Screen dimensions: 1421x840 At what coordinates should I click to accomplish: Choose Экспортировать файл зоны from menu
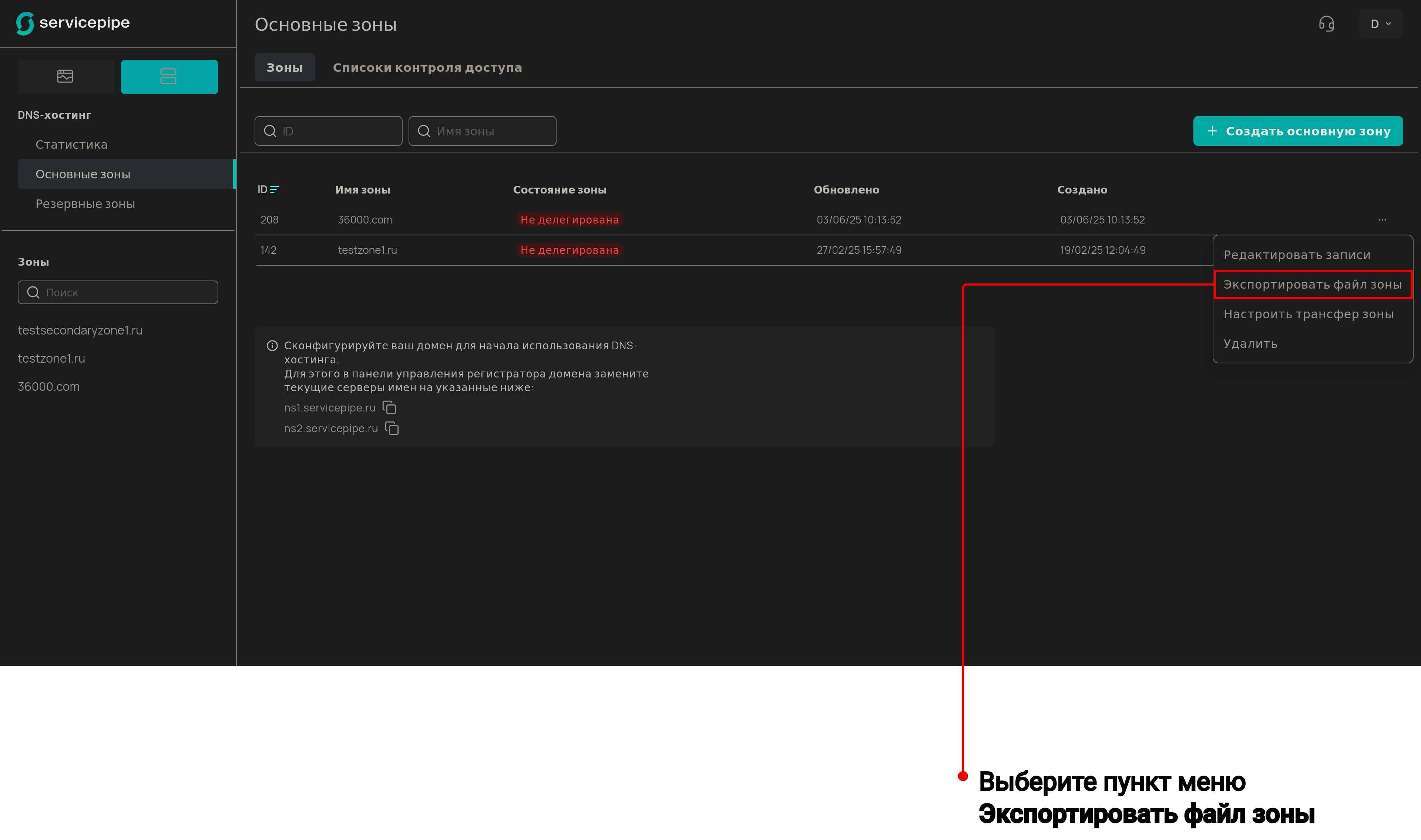click(1312, 285)
